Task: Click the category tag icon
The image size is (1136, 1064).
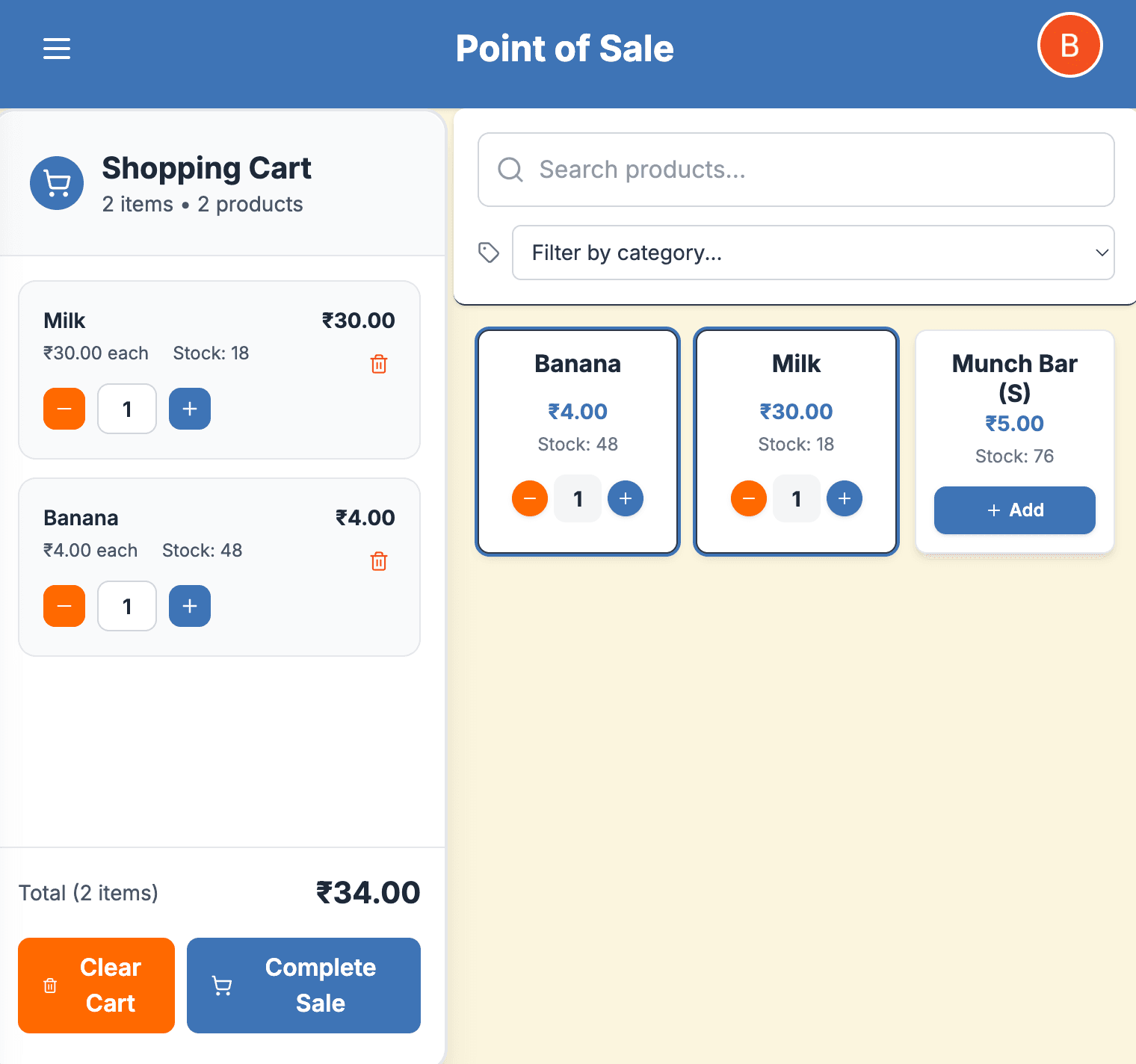Action: coord(489,253)
